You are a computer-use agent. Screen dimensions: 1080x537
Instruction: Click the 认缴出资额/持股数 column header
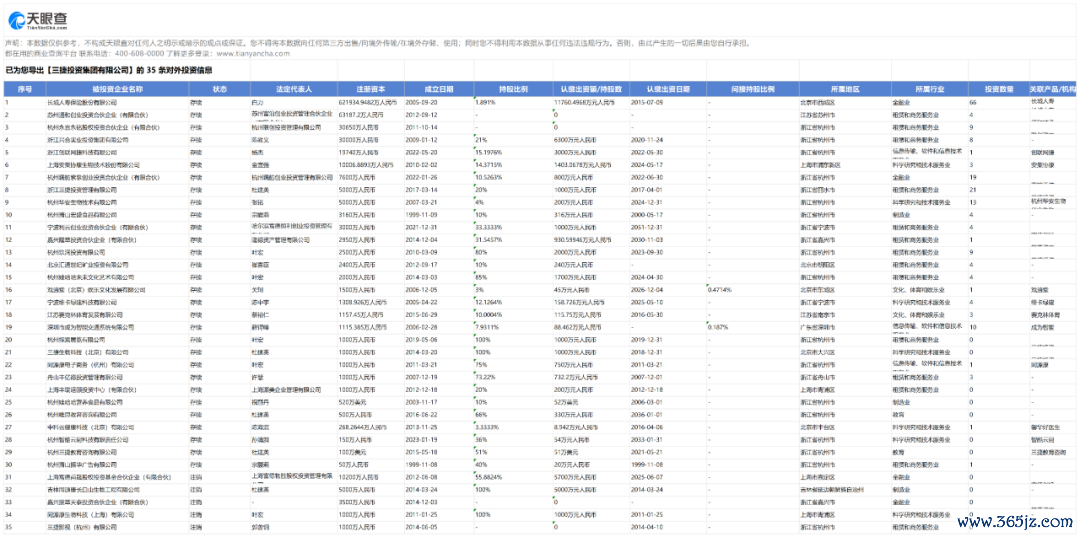(x=591, y=90)
